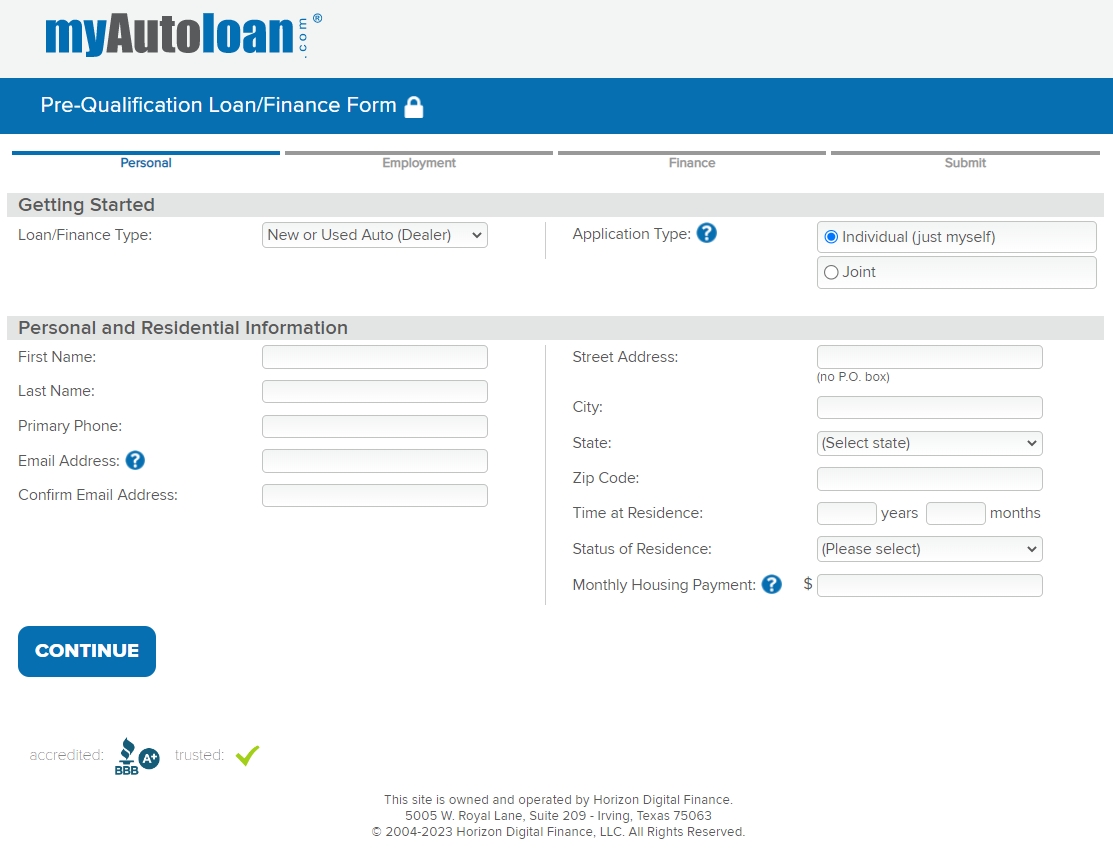Viewport: 1113px width, 848px height.
Task: Focus the residence months field
Action: click(x=955, y=513)
